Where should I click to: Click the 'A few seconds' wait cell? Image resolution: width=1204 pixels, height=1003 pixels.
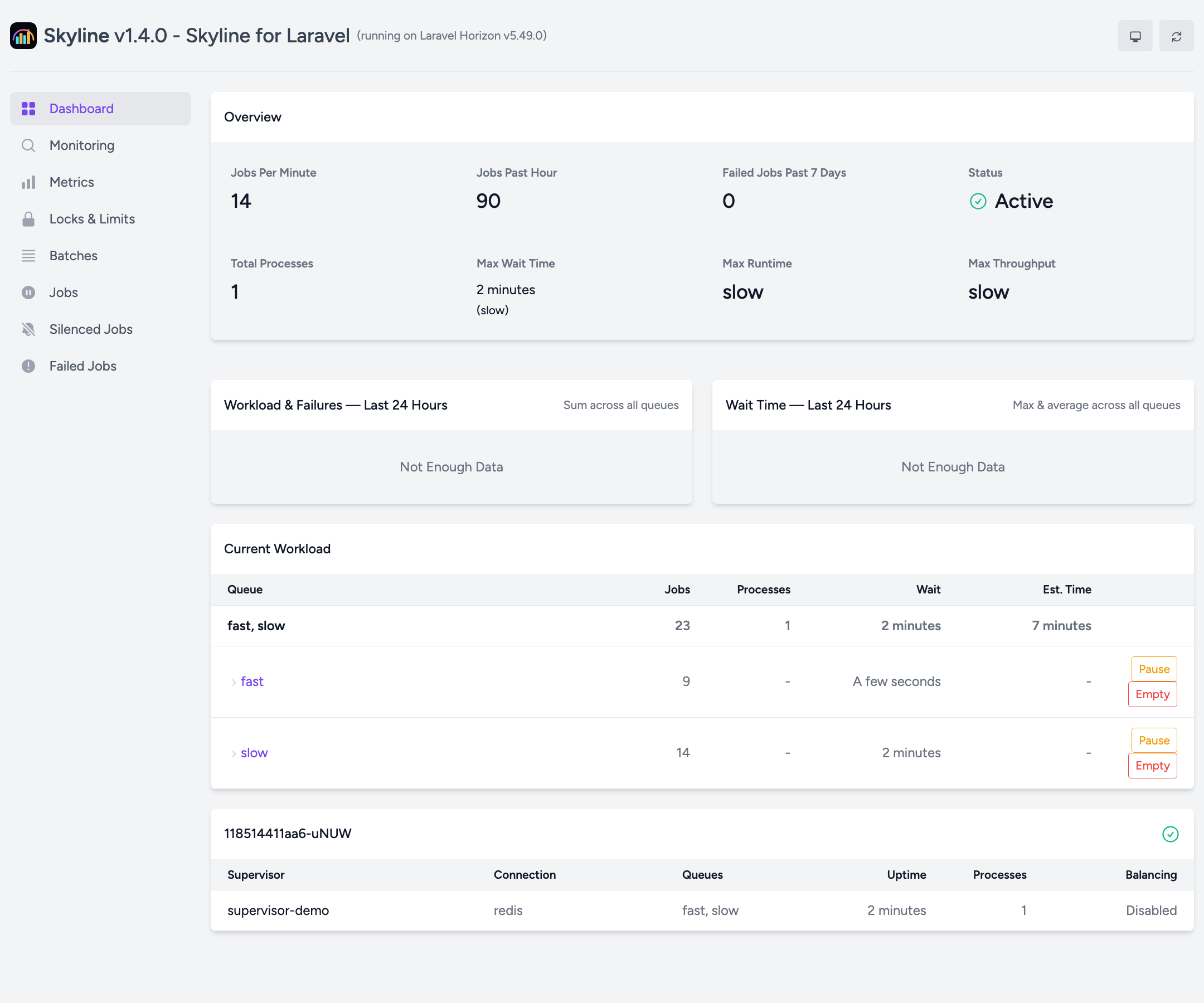[x=896, y=681]
